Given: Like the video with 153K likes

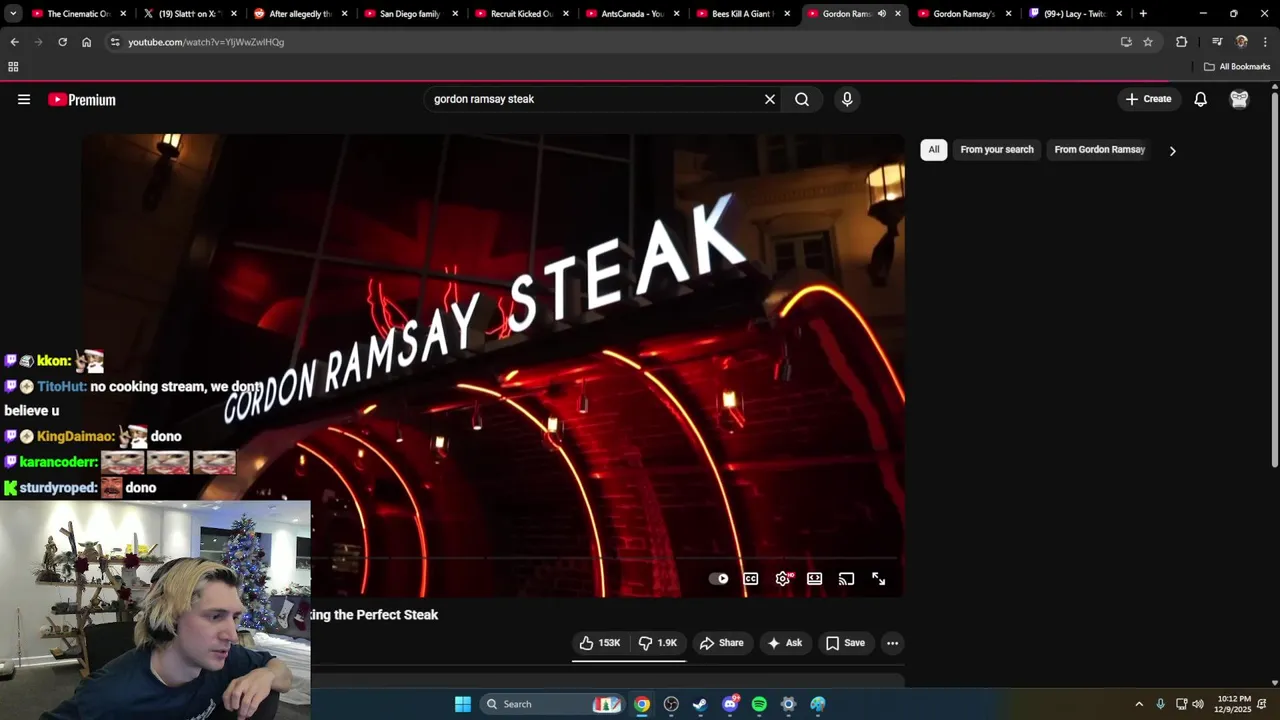Looking at the screenshot, I should click(x=600, y=643).
